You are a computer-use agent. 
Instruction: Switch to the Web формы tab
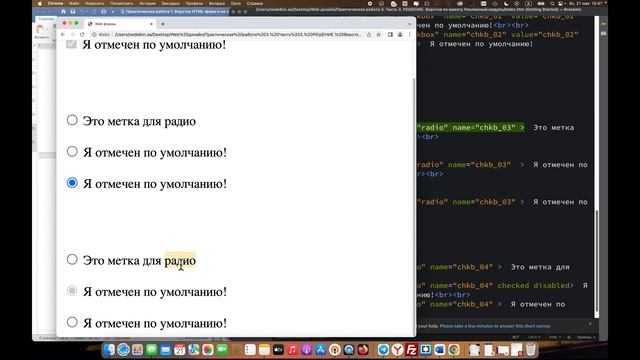pyautogui.click(x=120, y=24)
